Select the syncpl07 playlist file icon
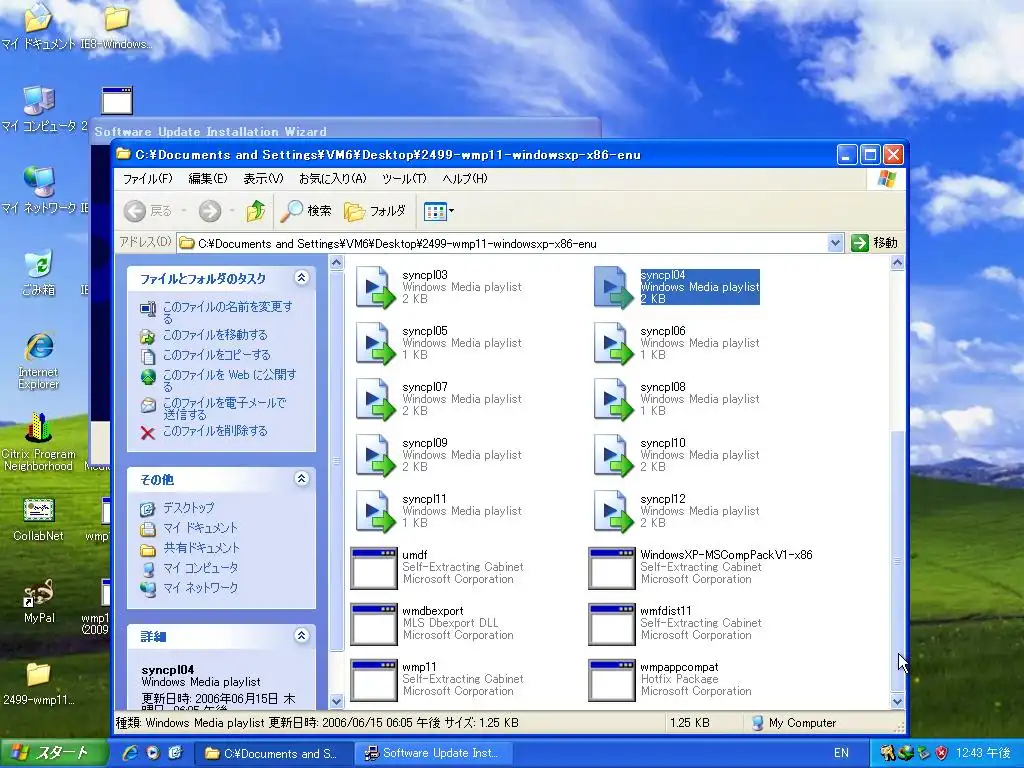This screenshot has width=1024, height=768. pos(376,399)
